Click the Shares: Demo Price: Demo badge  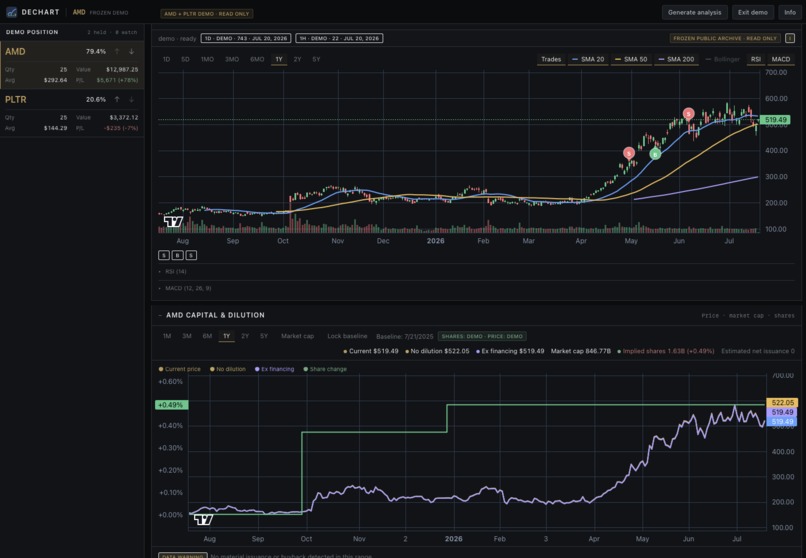click(x=482, y=337)
